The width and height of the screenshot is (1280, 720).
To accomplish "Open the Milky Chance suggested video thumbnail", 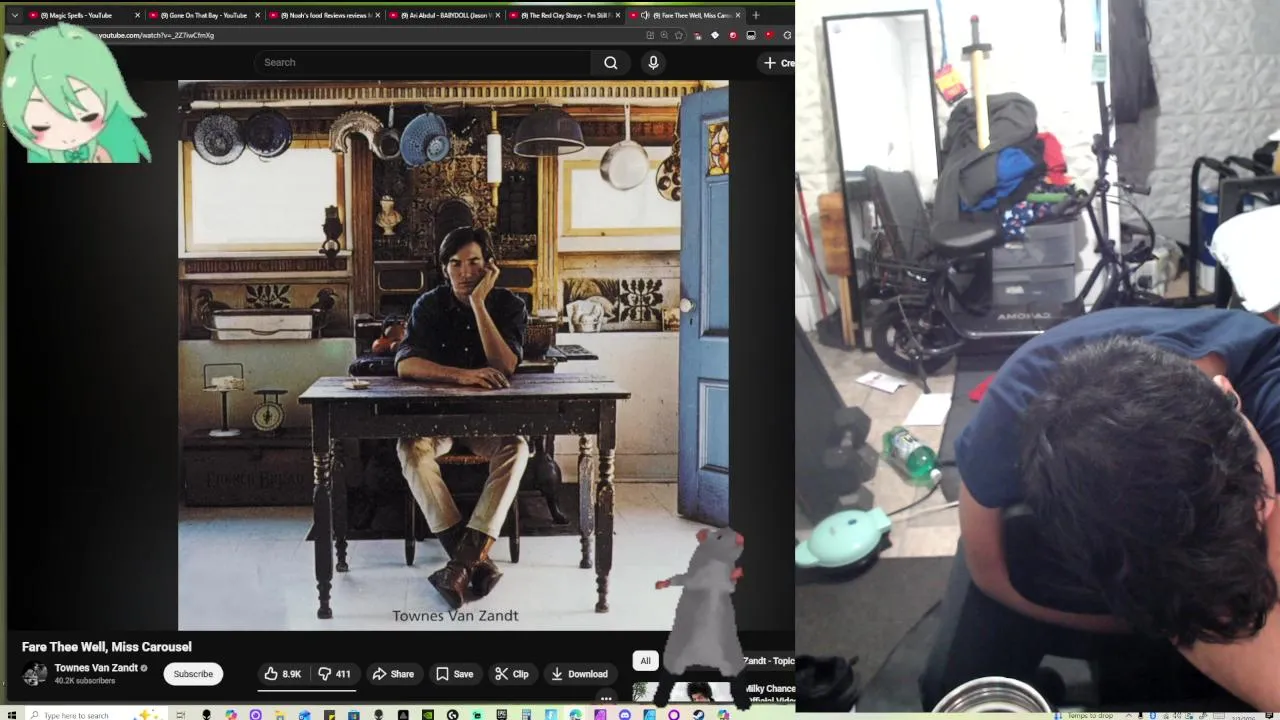I will tap(683, 692).
